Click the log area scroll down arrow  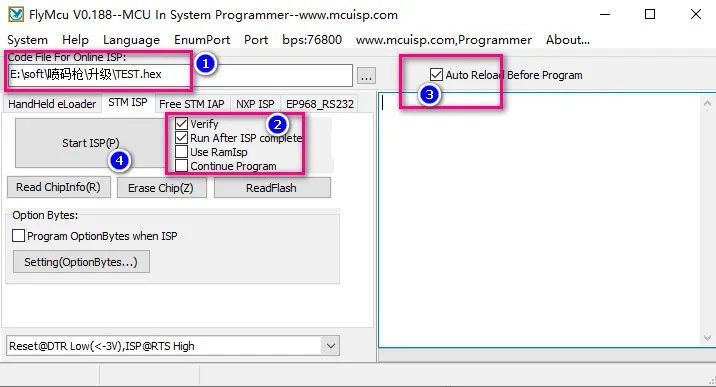coord(707,338)
